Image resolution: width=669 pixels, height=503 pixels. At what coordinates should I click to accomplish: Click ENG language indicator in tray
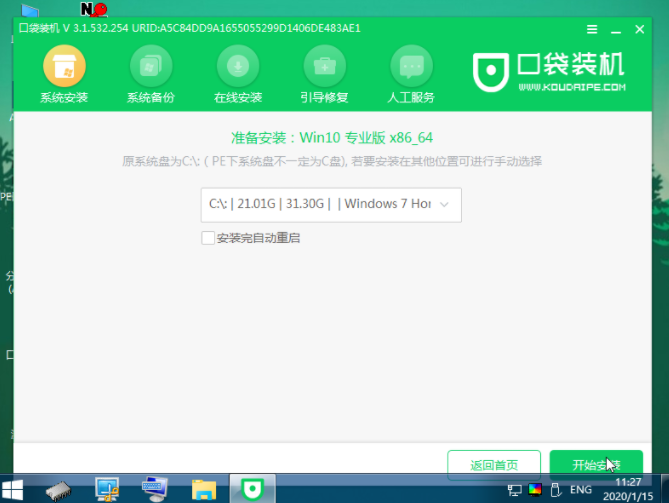point(581,490)
